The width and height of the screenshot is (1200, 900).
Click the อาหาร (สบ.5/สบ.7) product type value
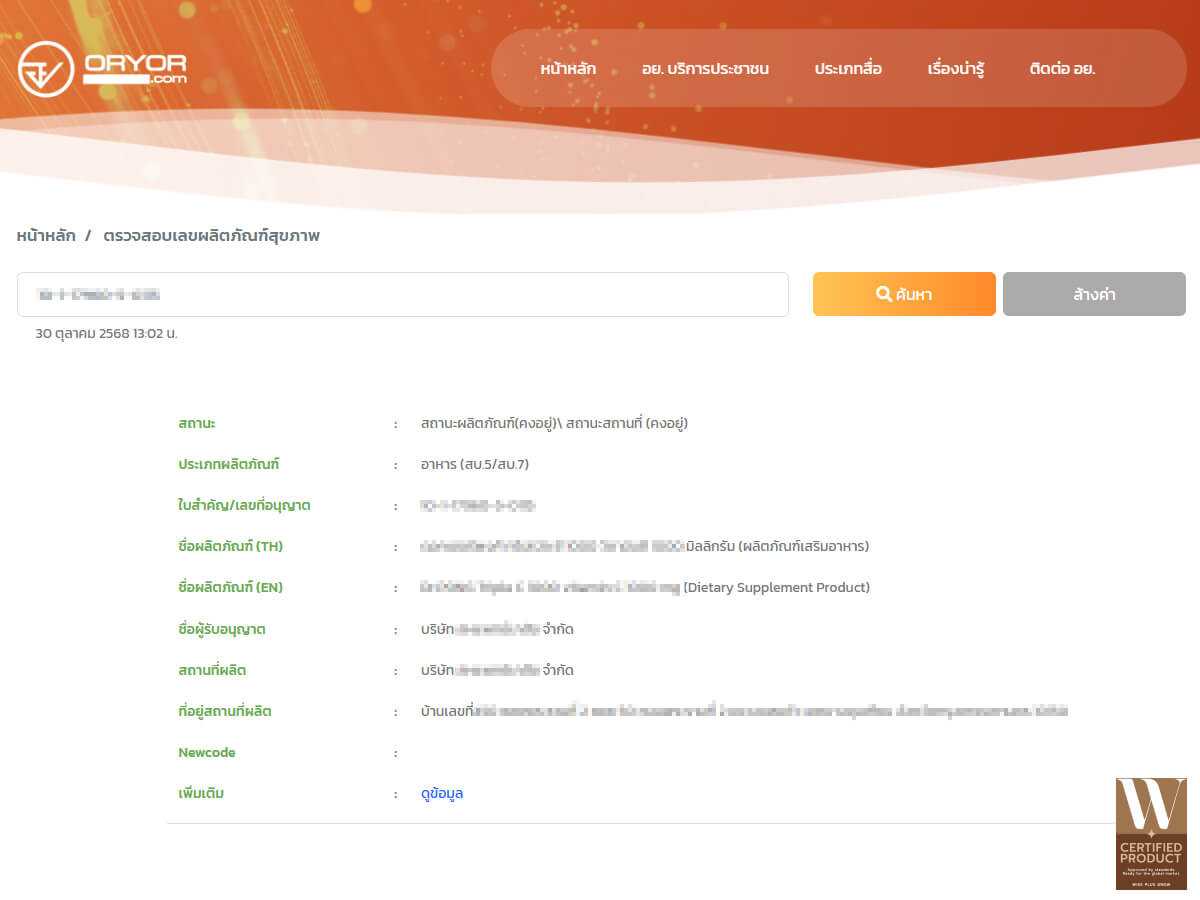475,464
